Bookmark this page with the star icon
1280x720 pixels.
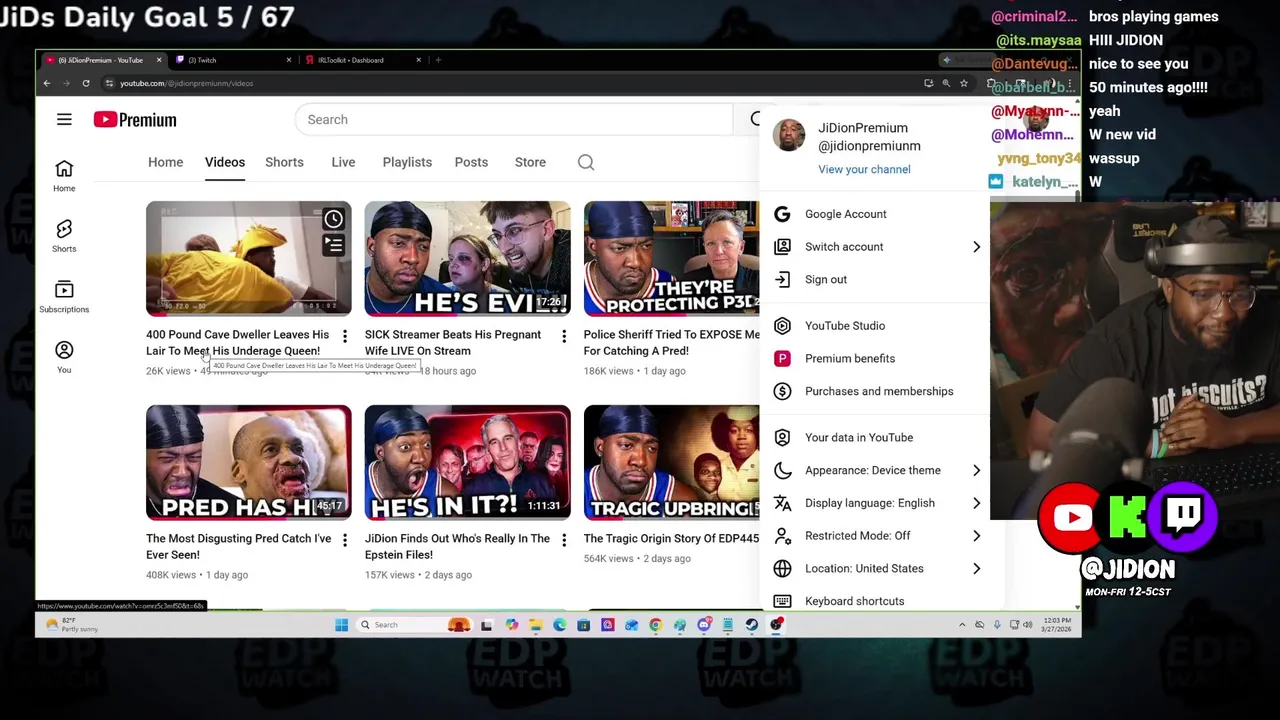[x=963, y=83]
